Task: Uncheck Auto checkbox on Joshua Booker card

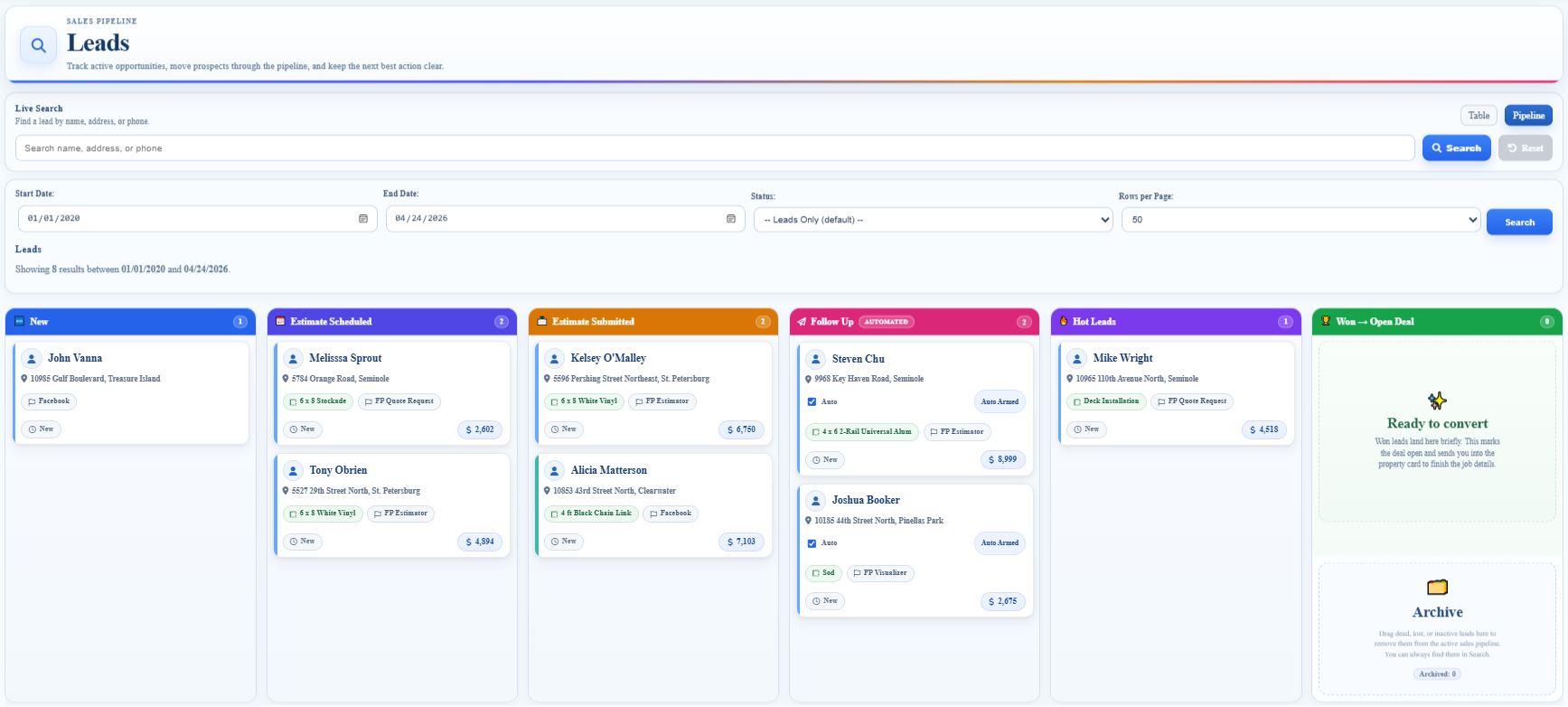Action: 812,543
